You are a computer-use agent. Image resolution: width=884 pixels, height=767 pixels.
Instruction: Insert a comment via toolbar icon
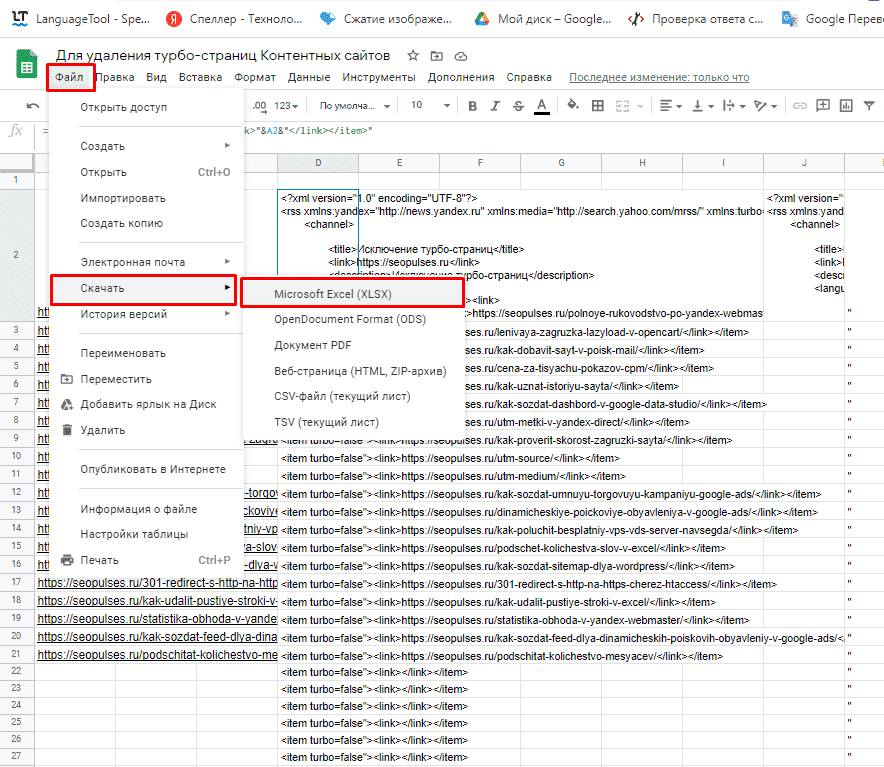coord(823,105)
